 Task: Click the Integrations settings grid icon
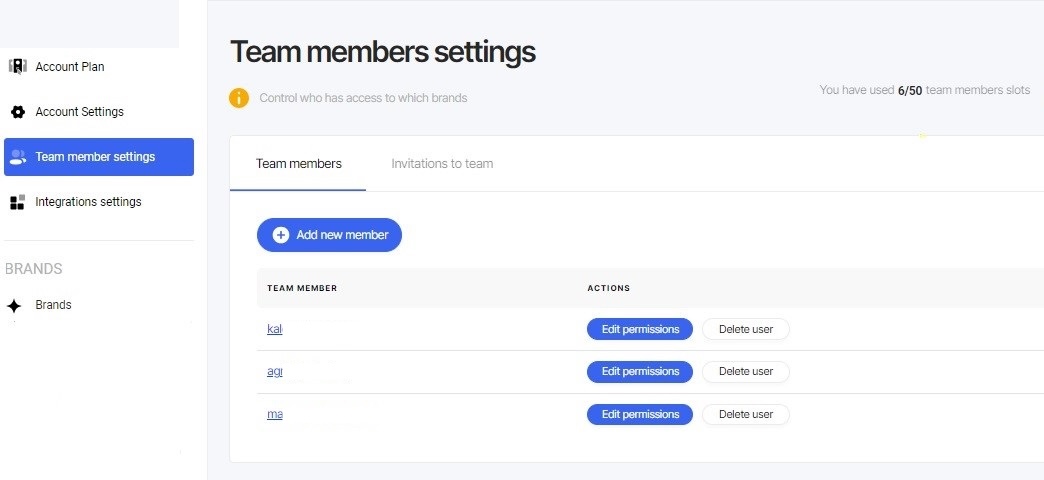click(18, 202)
